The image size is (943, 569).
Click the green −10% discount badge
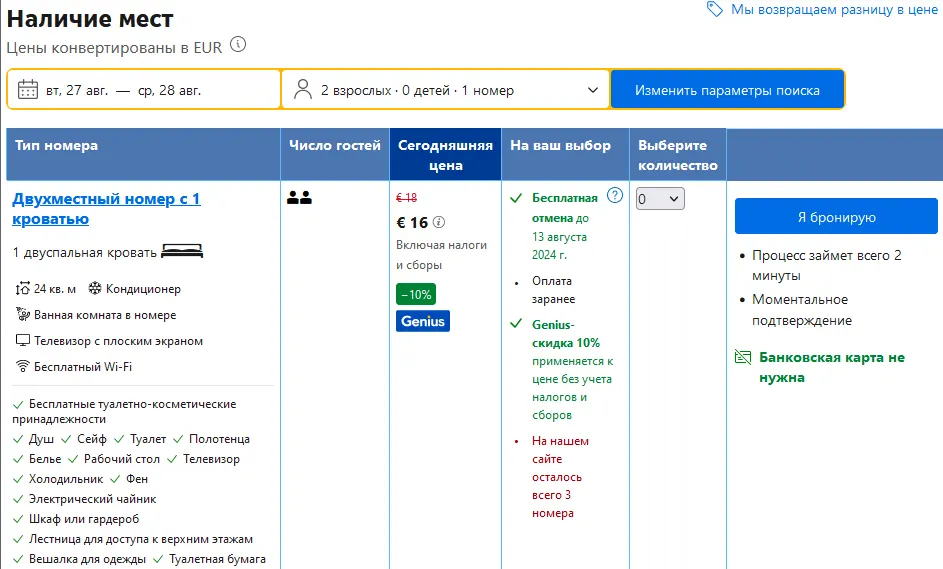pyautogui.click(x=416, y=295)
